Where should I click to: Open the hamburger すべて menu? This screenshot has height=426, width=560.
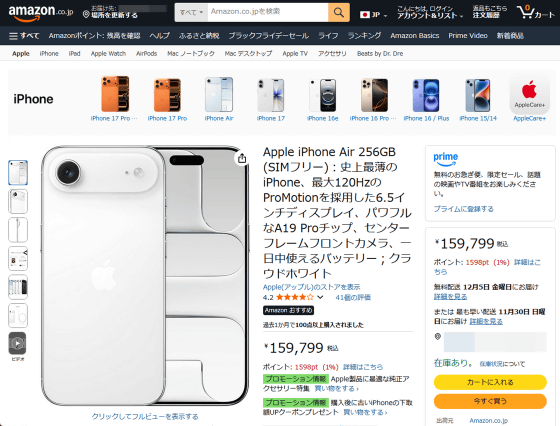tap(24, 36)
